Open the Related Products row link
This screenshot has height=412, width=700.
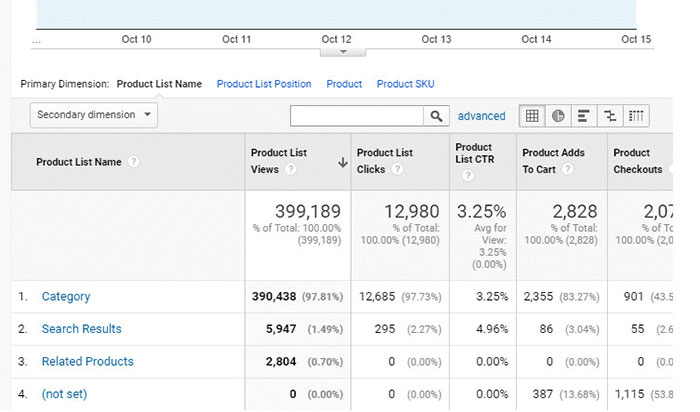87,361
